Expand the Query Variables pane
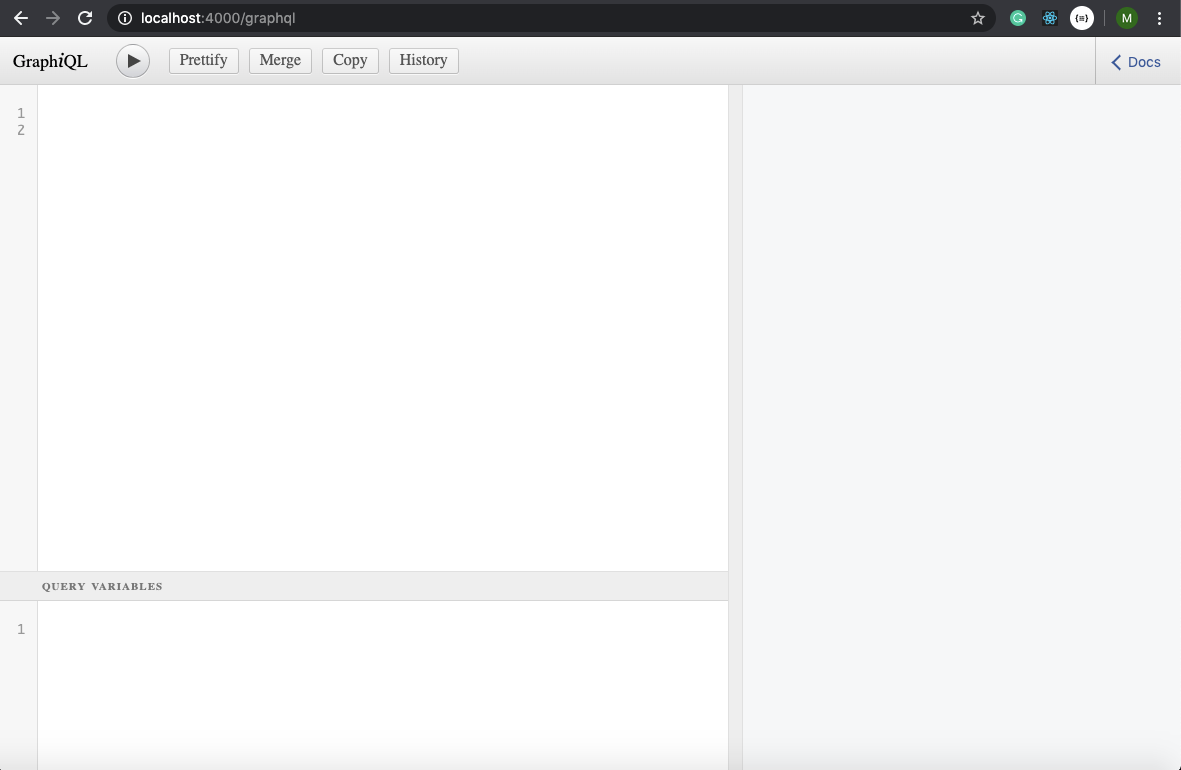1181x770 pixels. [x=102, y=586]
